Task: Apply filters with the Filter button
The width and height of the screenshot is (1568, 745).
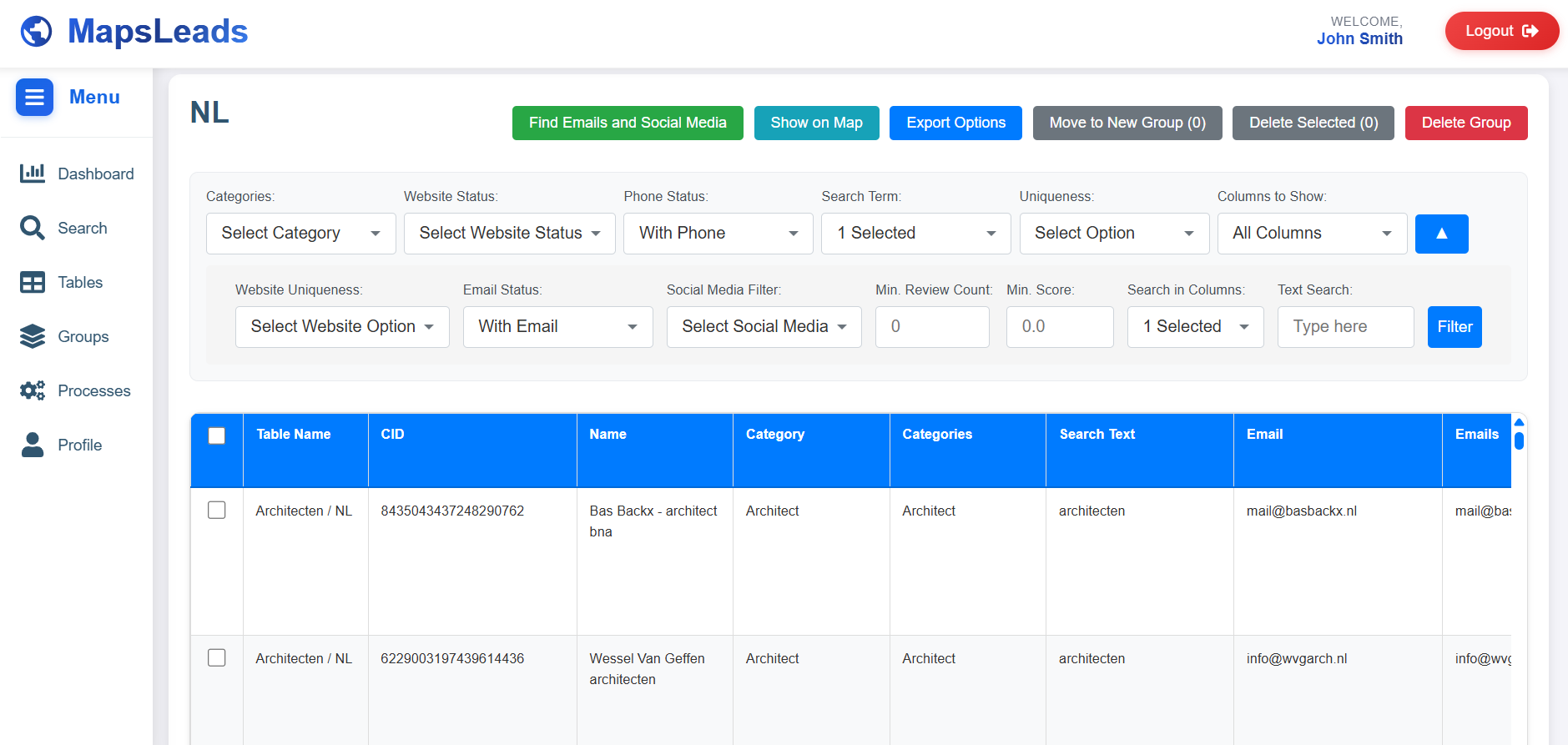Action: pos(1455,327)
